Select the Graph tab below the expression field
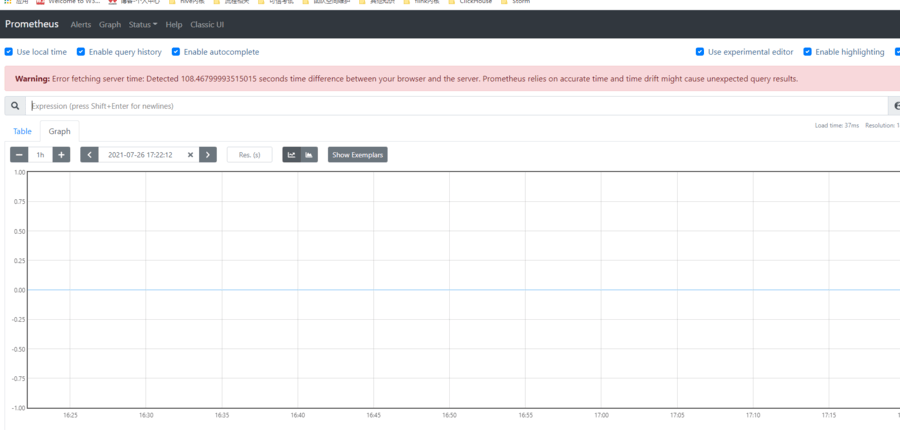The image size is (900, 430). coord(60,131)
